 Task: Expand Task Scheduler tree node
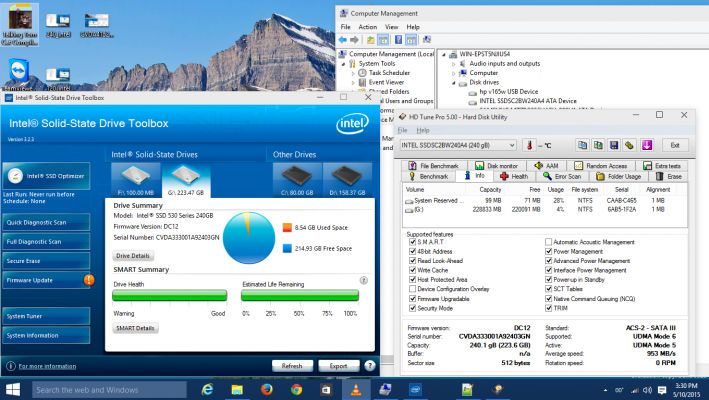coord(353,73)
